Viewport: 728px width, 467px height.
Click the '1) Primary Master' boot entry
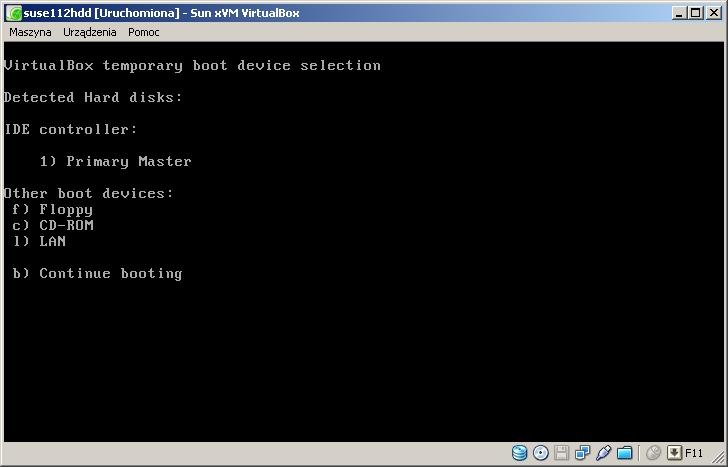pyautogui.click(x=116, y=162)
